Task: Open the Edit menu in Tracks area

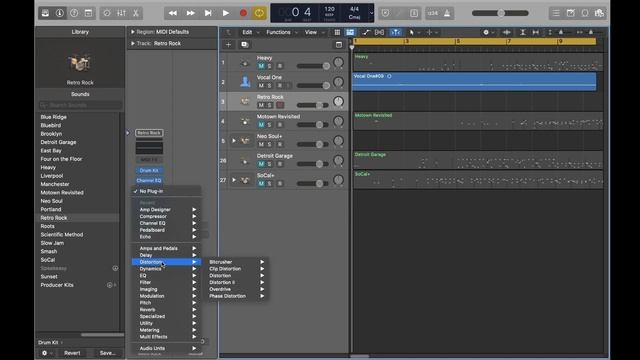Action: pos(247,32)
